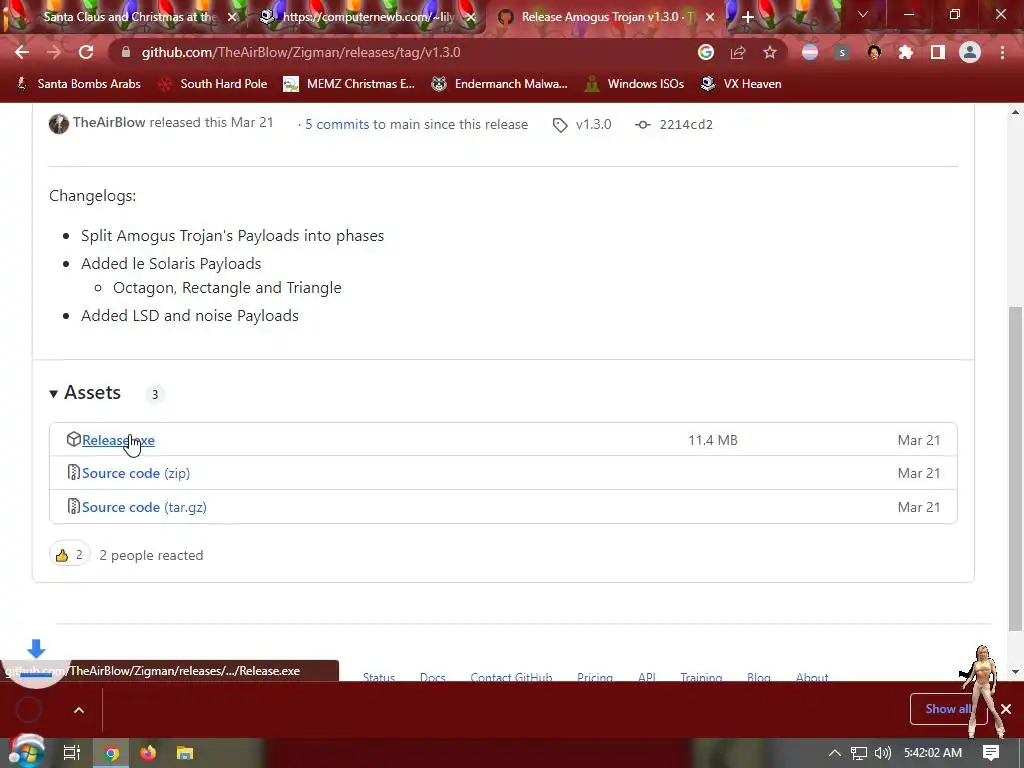Viewport: 1024px width, 768px height.
Task: Open the Windows Start button with Santa hat
Action: coord(26,751)
